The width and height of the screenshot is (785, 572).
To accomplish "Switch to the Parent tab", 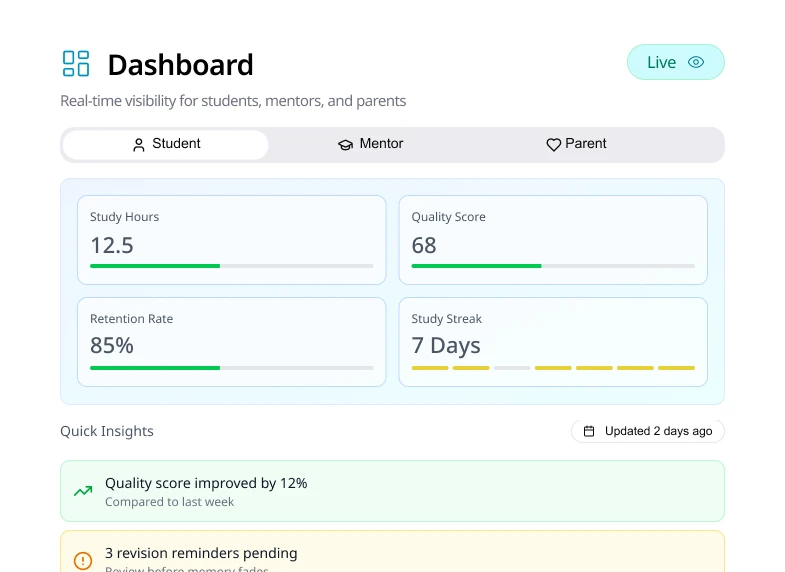I will [576, 144].
